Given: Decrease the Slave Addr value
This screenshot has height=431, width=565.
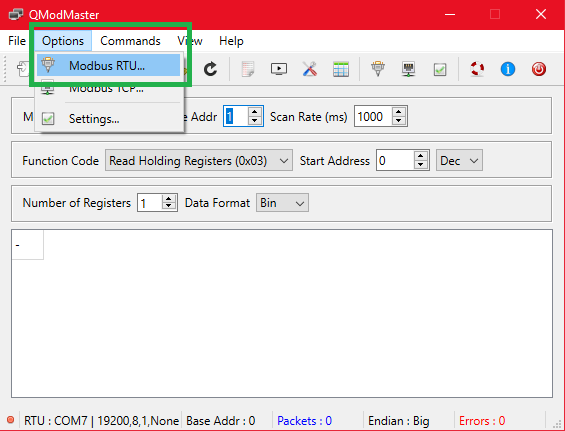Looking at the screenshot, I should pyautogui.click(x=255, y=121).
